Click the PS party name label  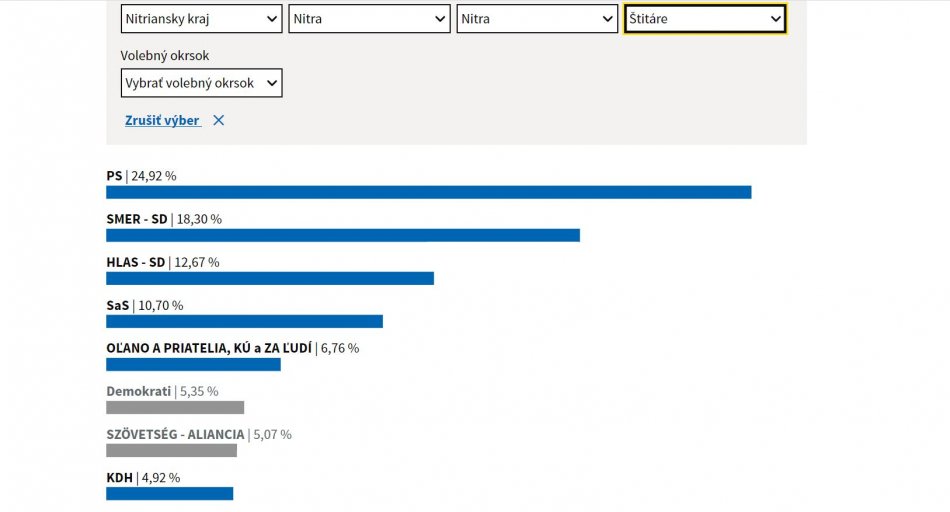(x=114, y=176)
